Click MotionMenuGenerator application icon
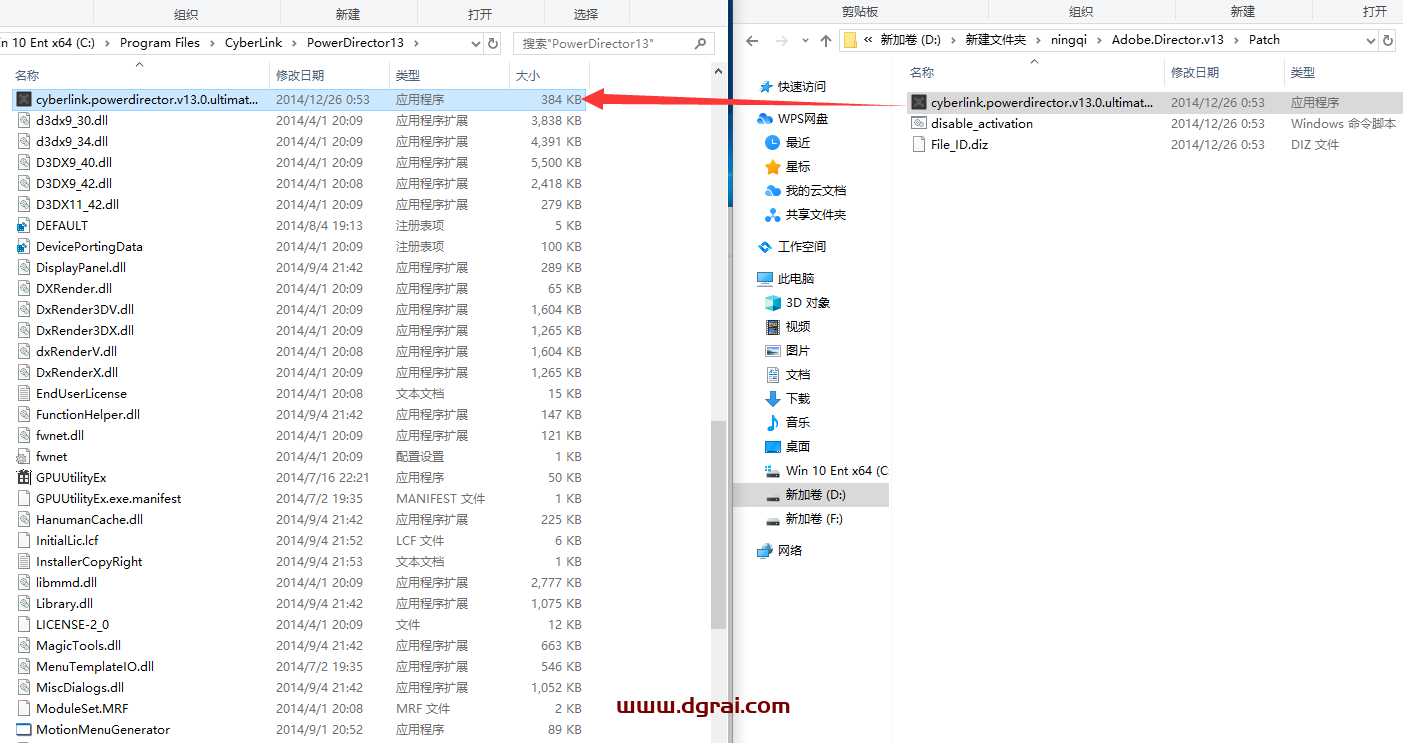1403x743 pixels. pos(24,729)
